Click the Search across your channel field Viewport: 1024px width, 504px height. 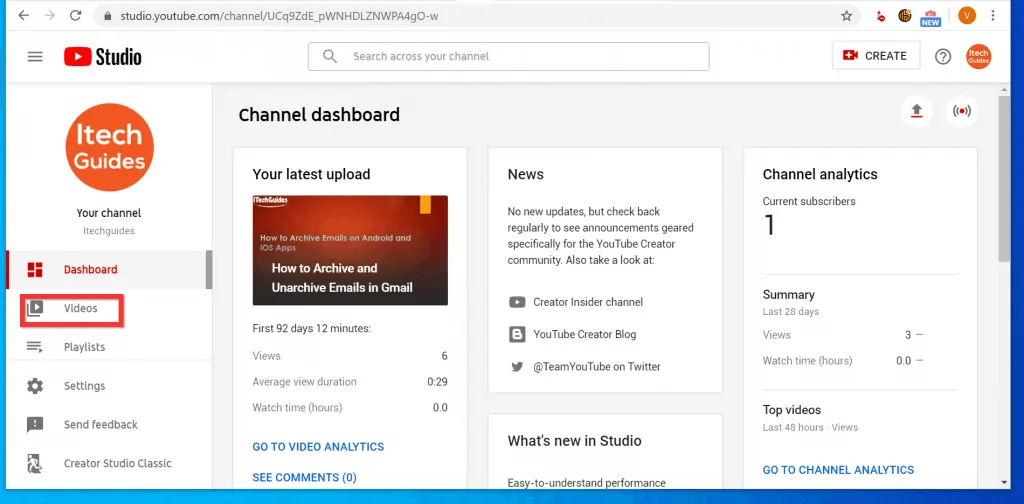point(509,56)
